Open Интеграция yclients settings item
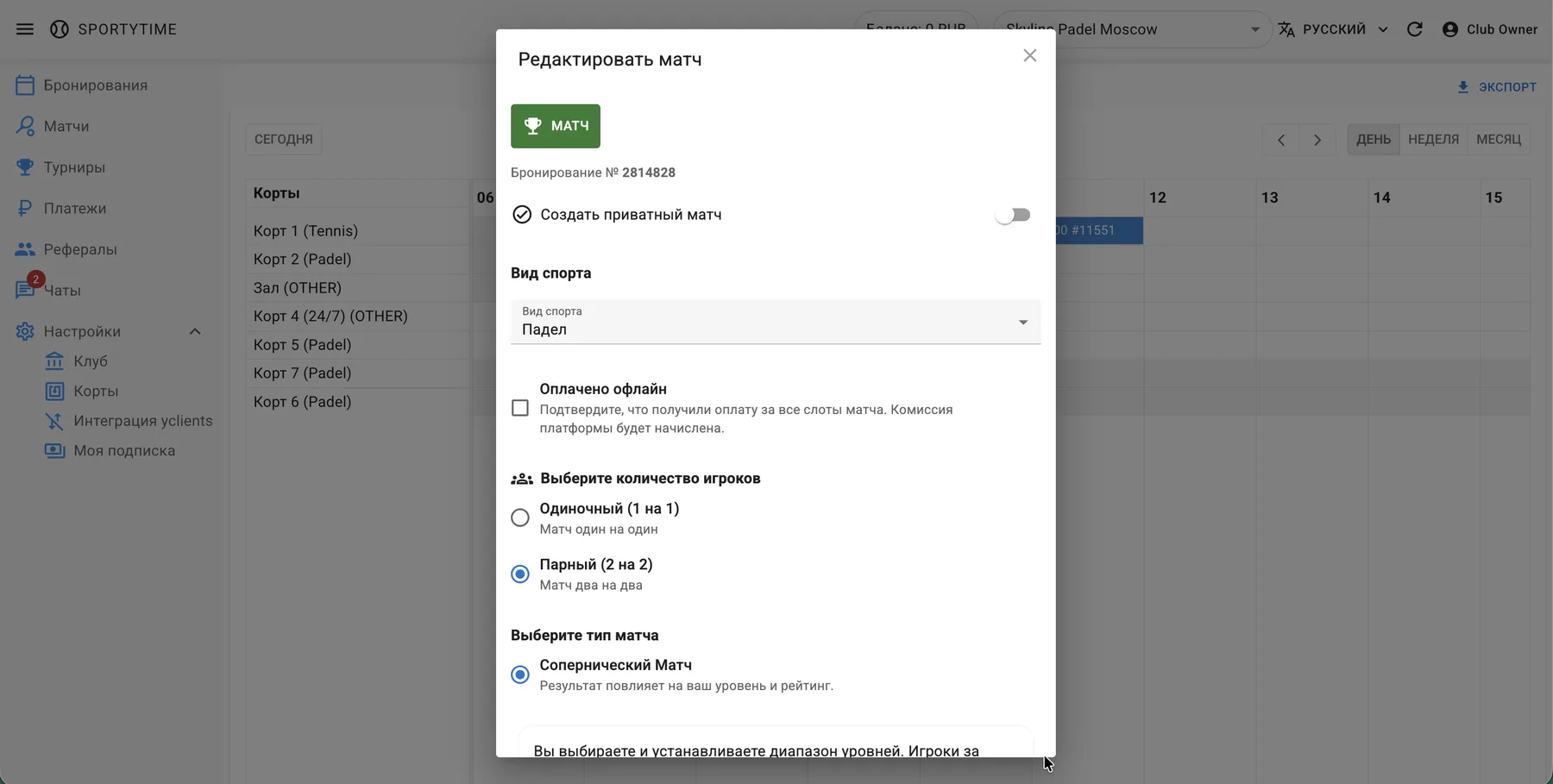 (142, 421)
